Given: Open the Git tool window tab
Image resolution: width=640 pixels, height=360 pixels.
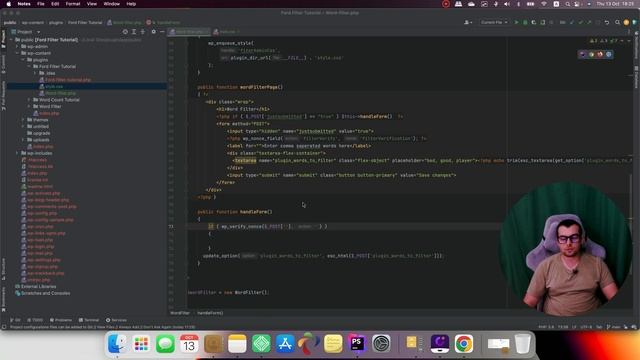Looking at the screenshot, I should click(16, 320).
